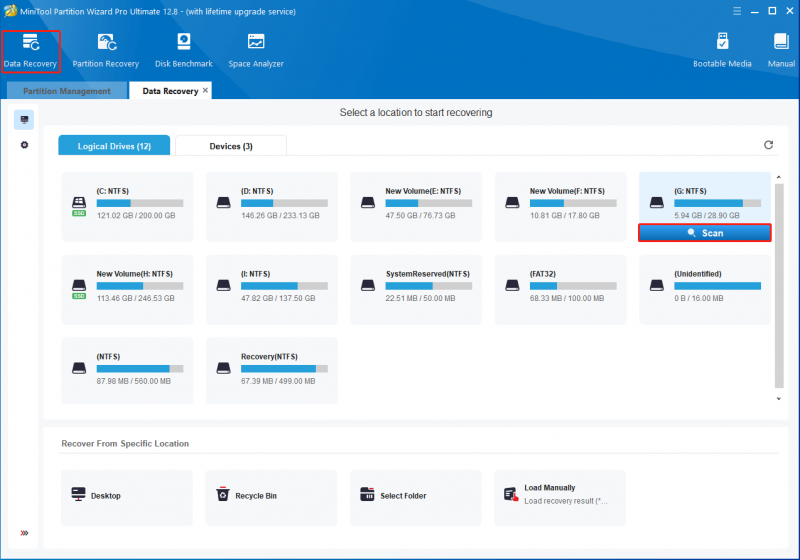Open the Disk Benchmark tool
The image size is (800, 560).
(x=184, y=51)
